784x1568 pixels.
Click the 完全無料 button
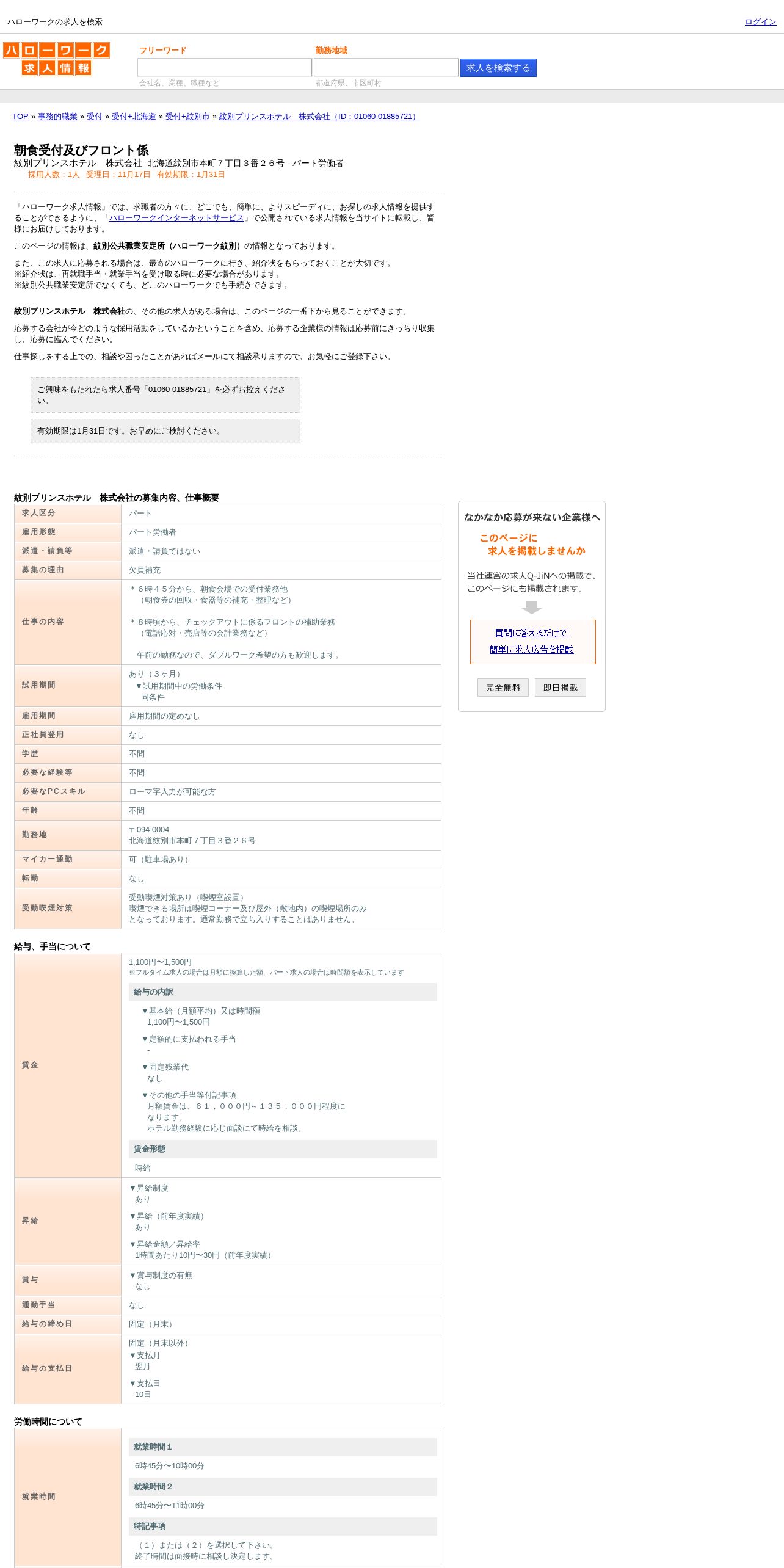(503, 688)
